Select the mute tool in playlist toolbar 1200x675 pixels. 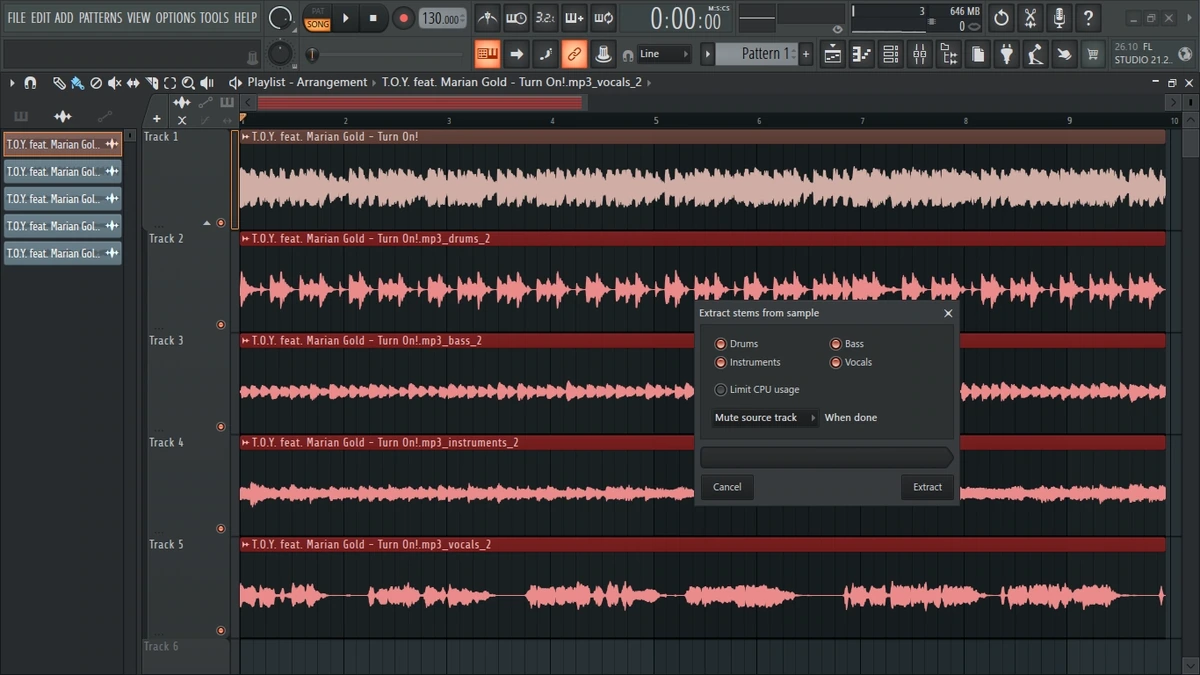point(114,83)
